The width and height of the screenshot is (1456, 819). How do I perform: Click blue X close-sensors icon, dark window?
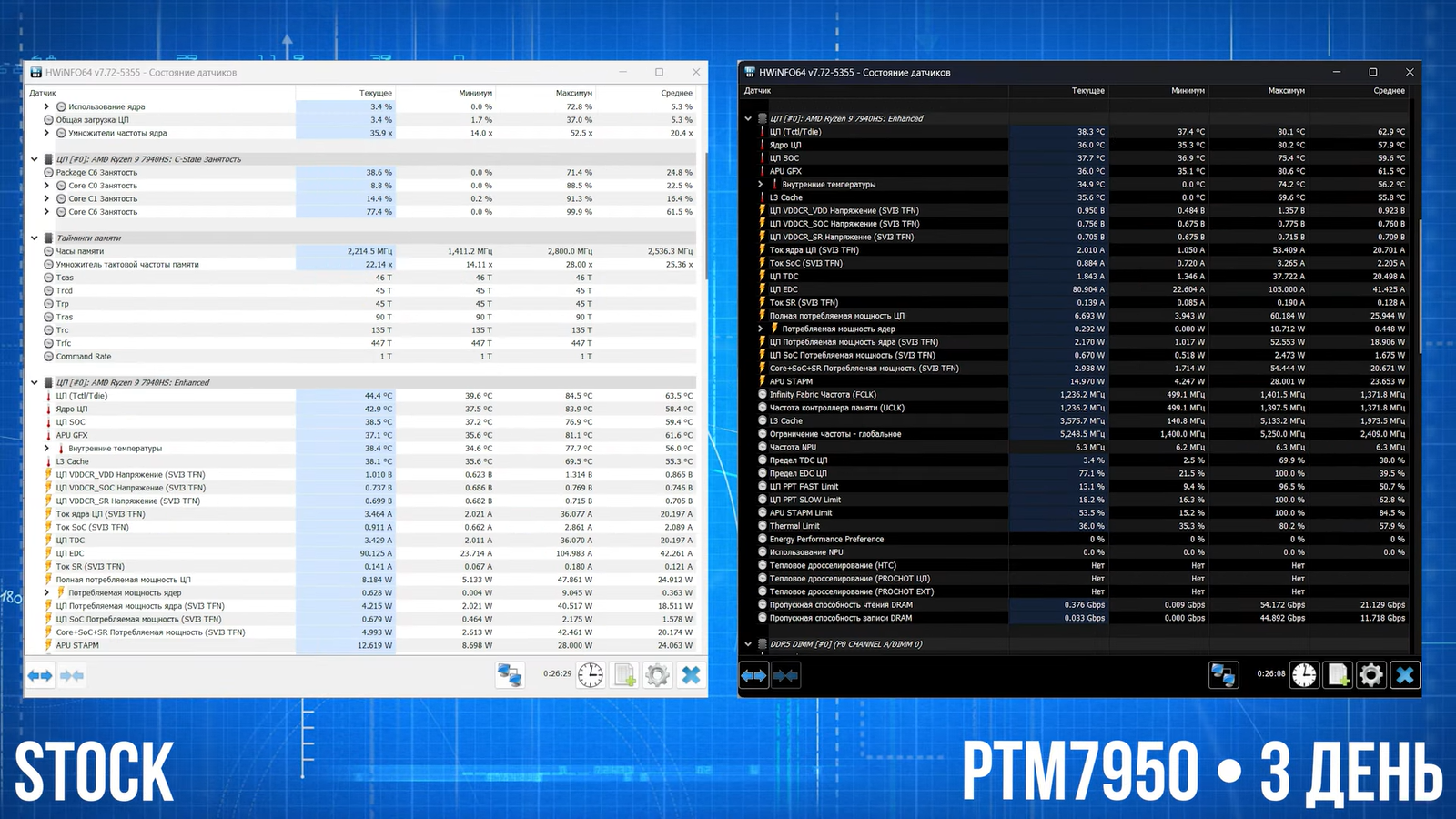coord(1405,675)
